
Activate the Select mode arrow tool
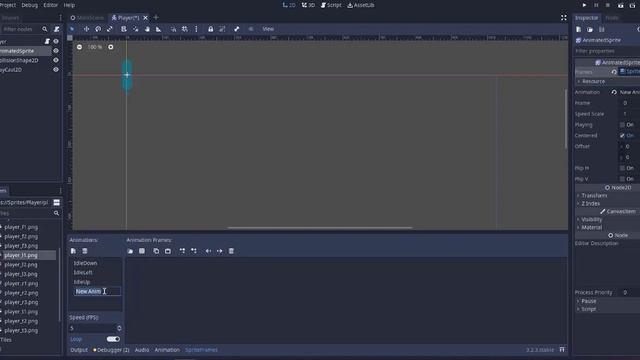(x=72, y=29)
